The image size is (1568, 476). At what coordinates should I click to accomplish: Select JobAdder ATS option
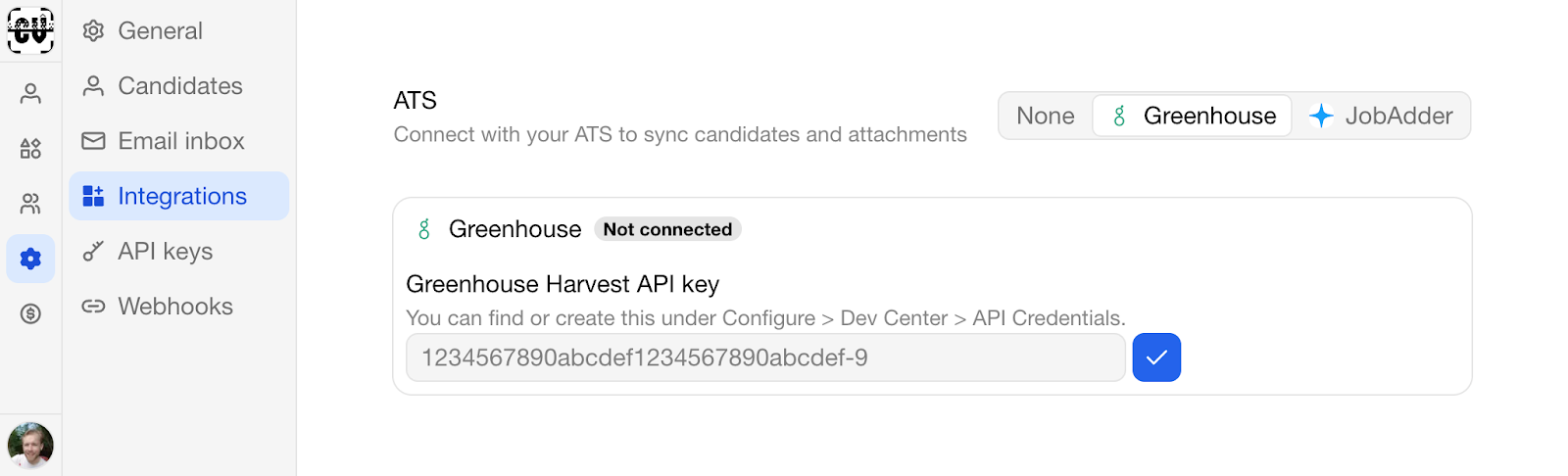(1381, 116)
